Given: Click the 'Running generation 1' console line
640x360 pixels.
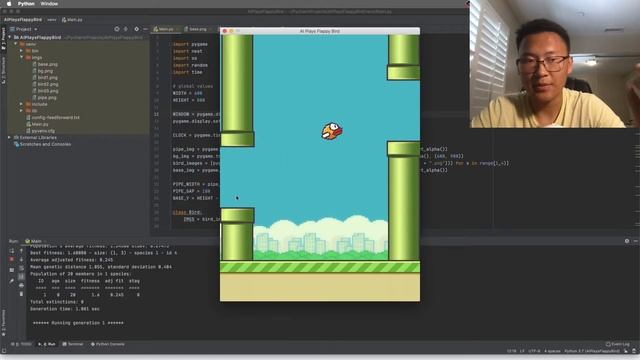Looking at the screenshot, I should tap(78, 323).
